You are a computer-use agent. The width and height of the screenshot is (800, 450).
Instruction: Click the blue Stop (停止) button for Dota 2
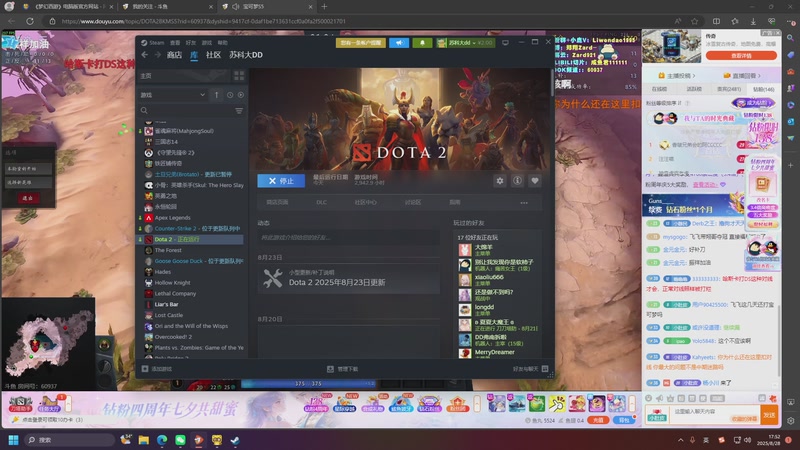[281, 181]
